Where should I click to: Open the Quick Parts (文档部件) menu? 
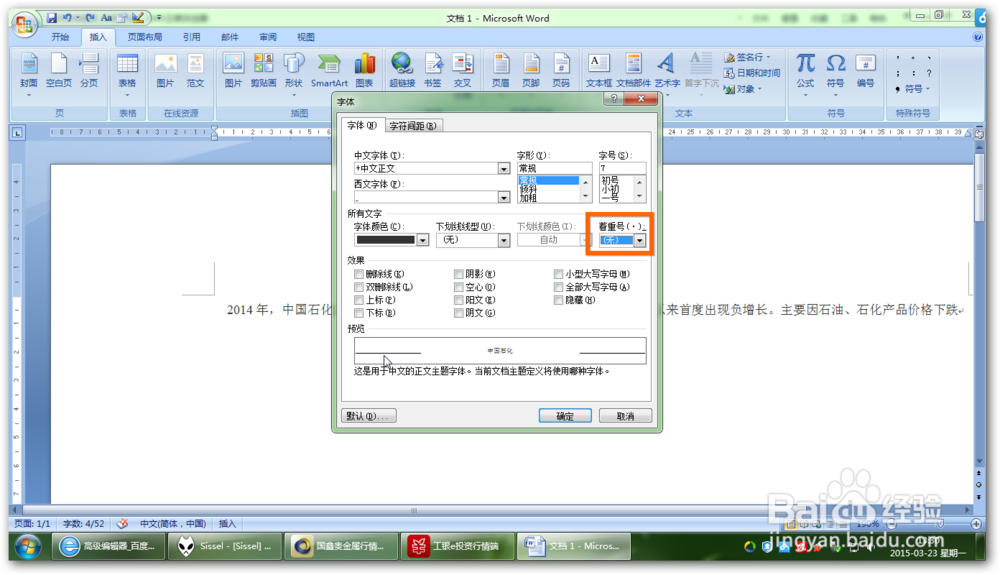[633, 70]
